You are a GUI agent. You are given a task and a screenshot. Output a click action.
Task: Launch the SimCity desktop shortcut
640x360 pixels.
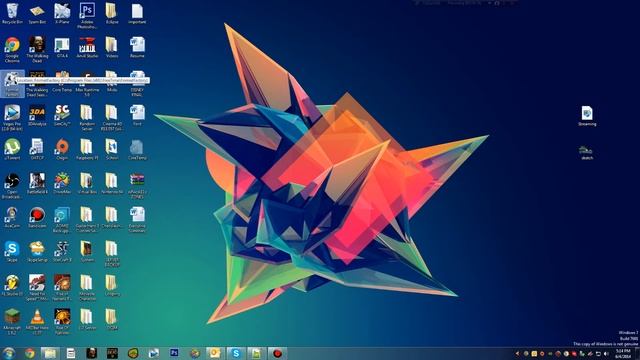(62, 116)
